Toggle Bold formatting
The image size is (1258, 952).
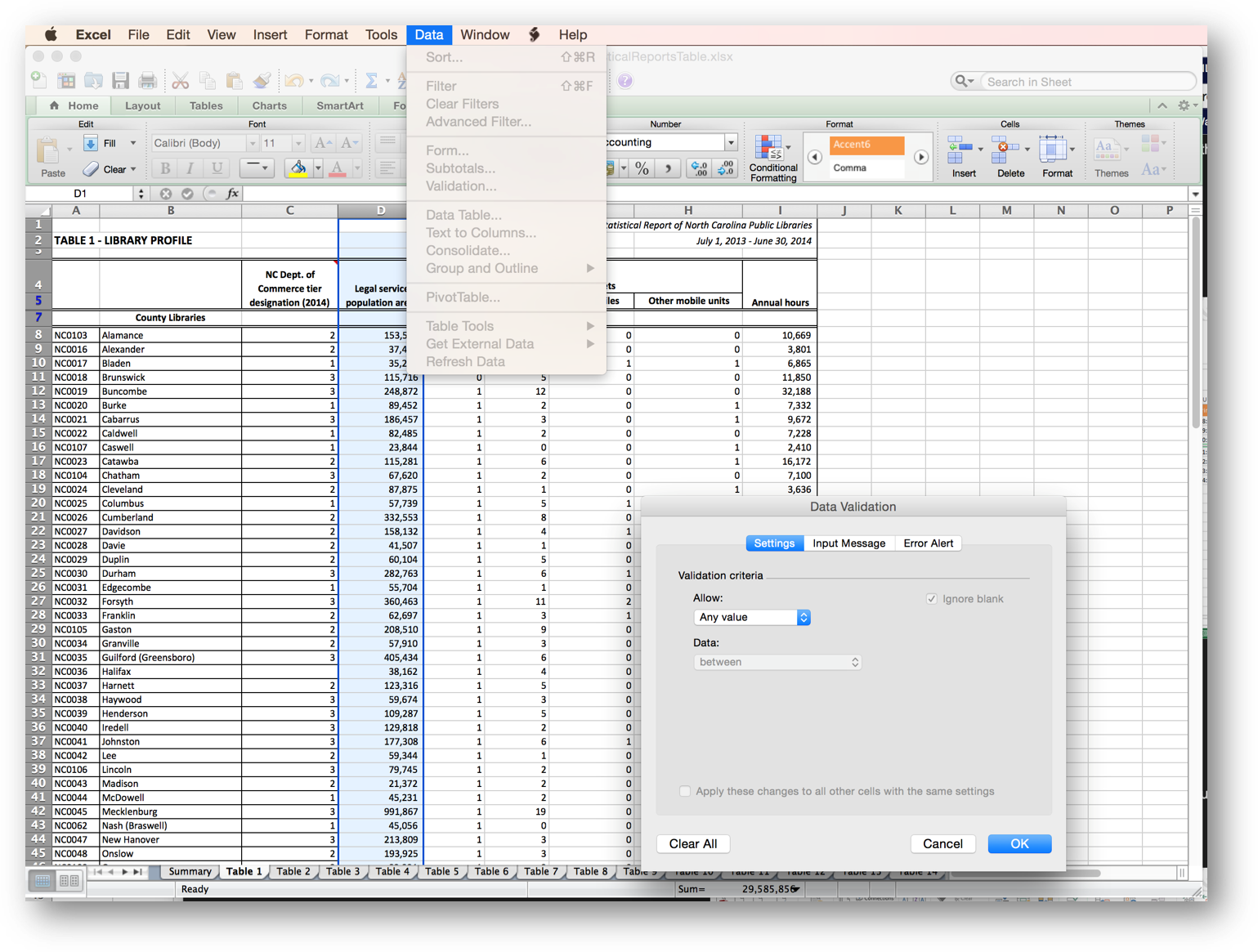[164, 168]
